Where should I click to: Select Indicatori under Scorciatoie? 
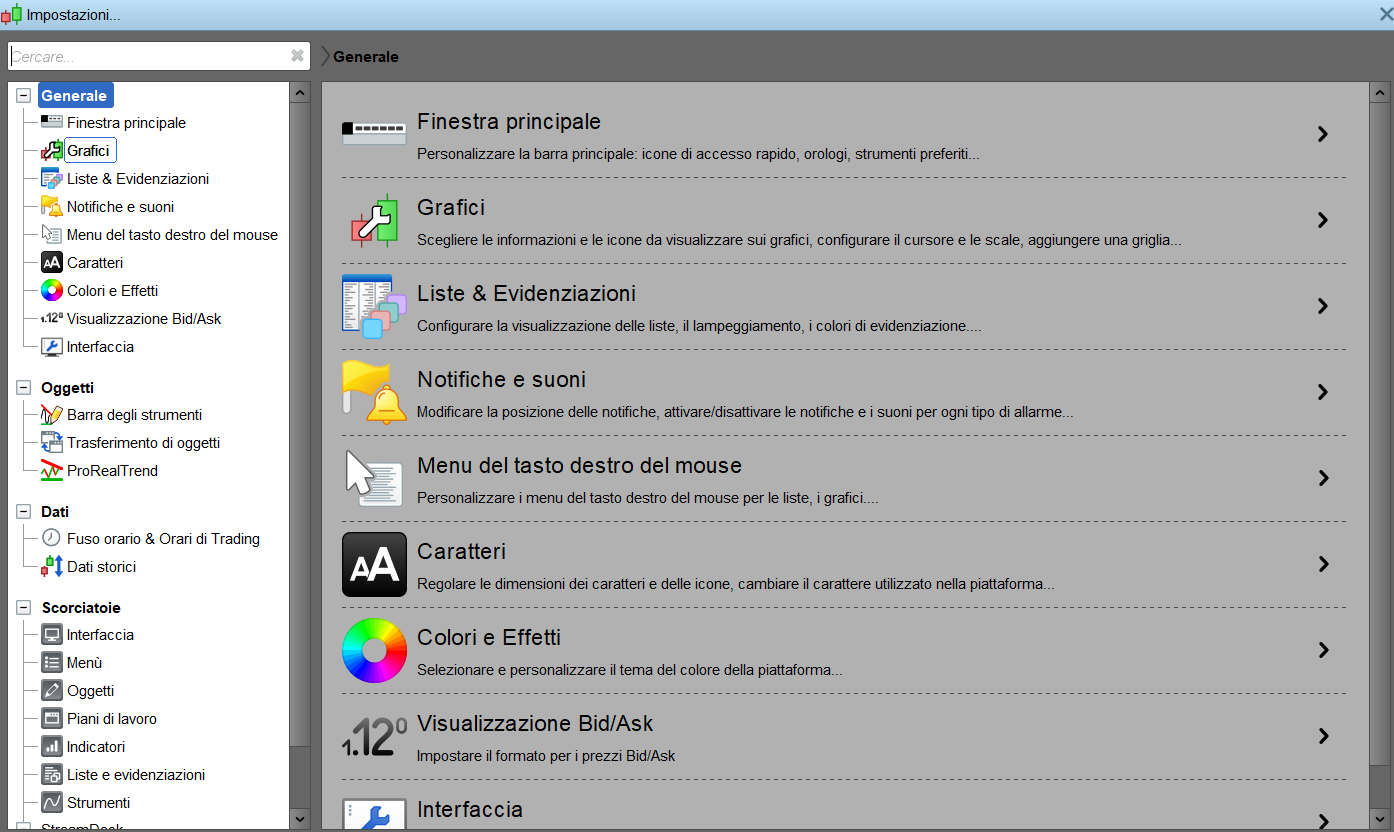[96, 747]
